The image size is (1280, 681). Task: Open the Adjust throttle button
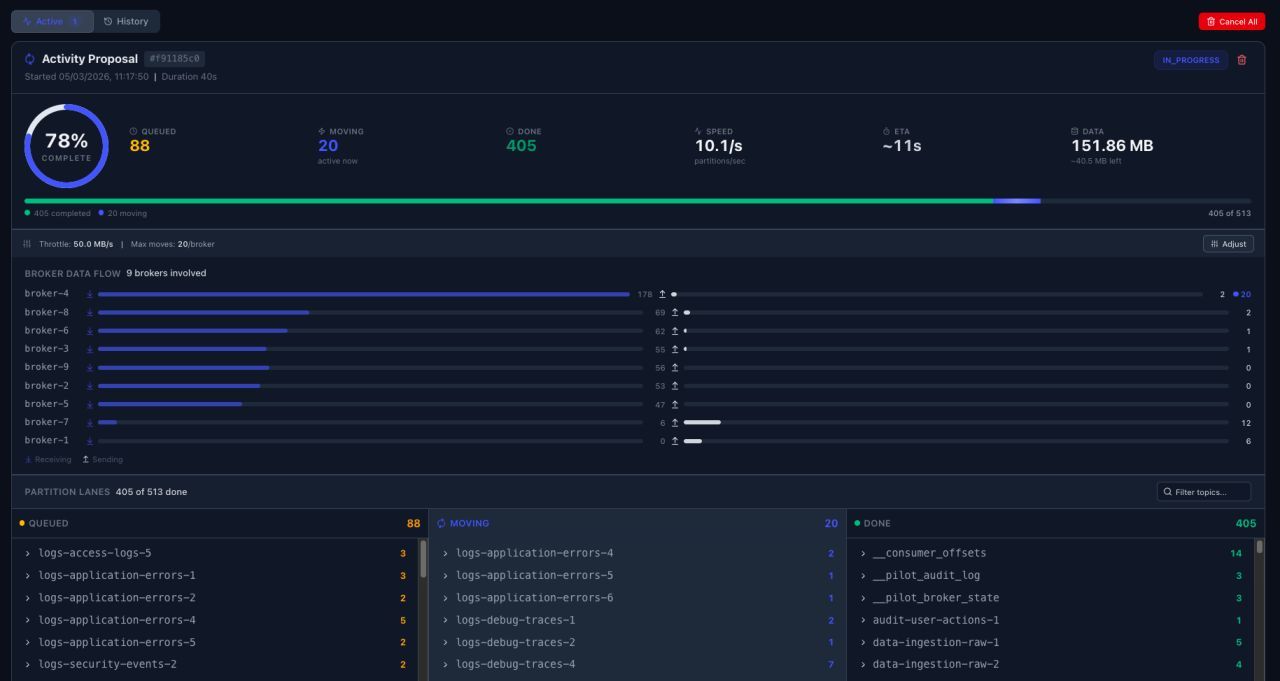(x=1228, y=244)
